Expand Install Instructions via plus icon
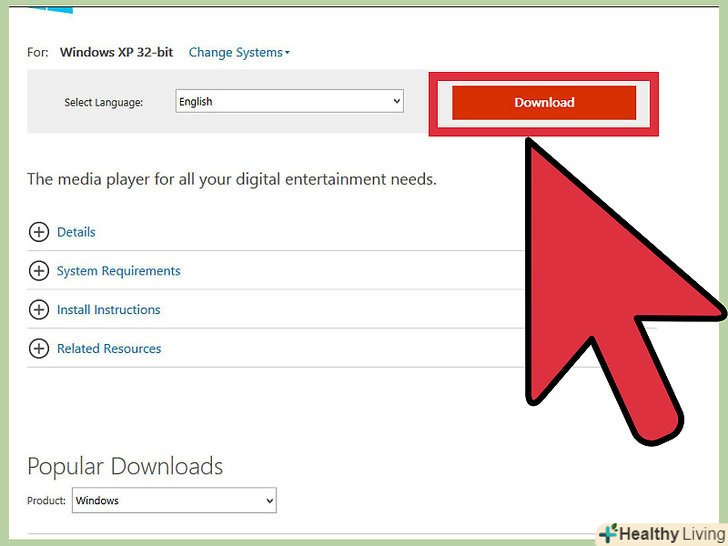This screenshot has width=728, height=546. [39, 310]
